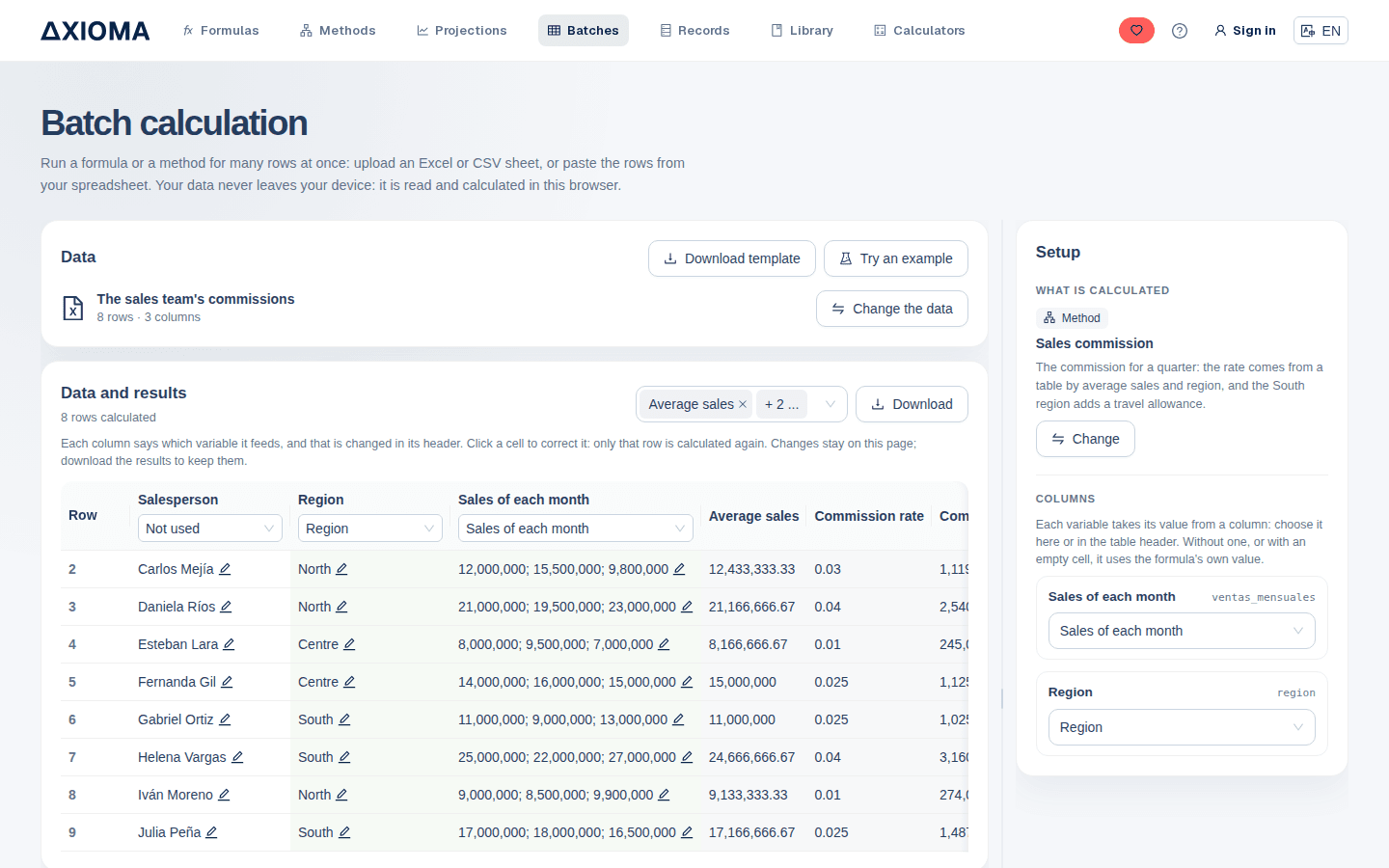Select the Batches navigation tab

[x=584, y=31]
